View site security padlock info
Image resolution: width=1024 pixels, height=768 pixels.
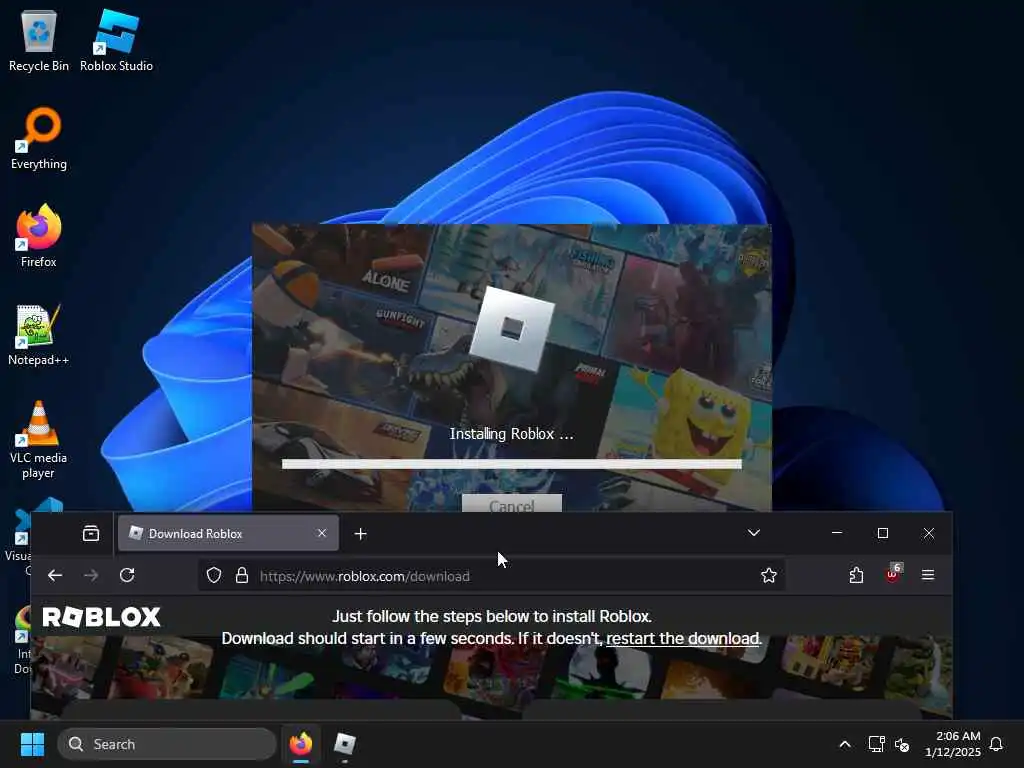pos(242,575)
